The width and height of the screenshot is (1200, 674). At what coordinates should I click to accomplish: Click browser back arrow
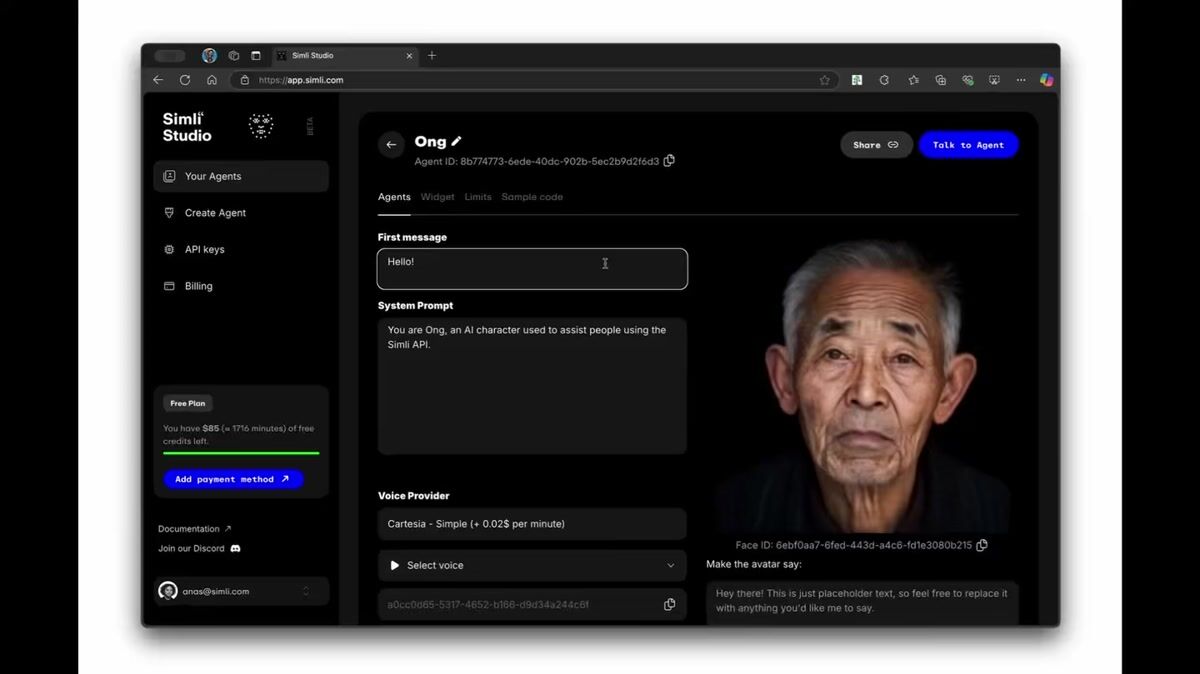click(x=158, y=80)
